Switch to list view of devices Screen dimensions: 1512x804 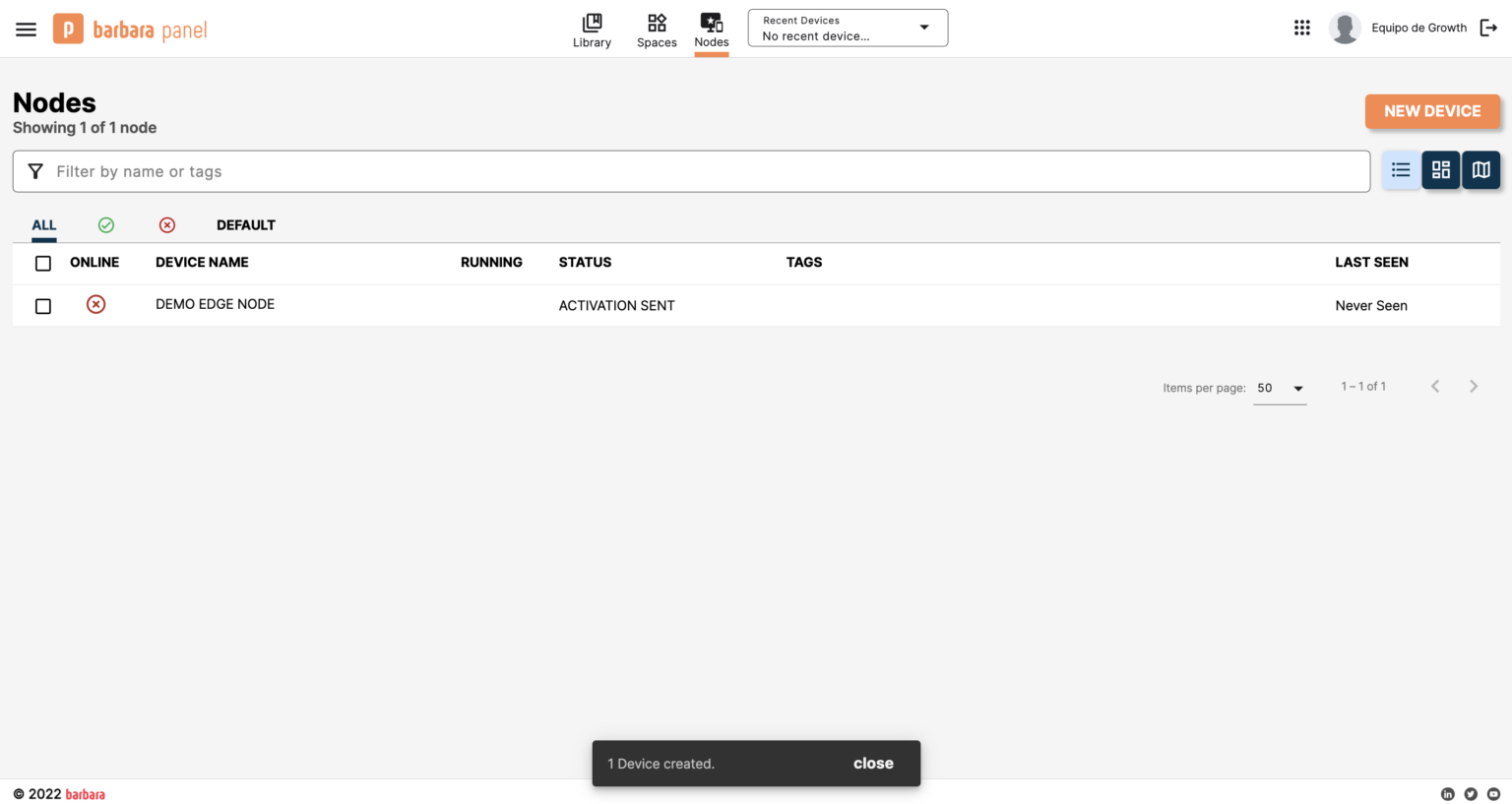[x=1400, y=169]
